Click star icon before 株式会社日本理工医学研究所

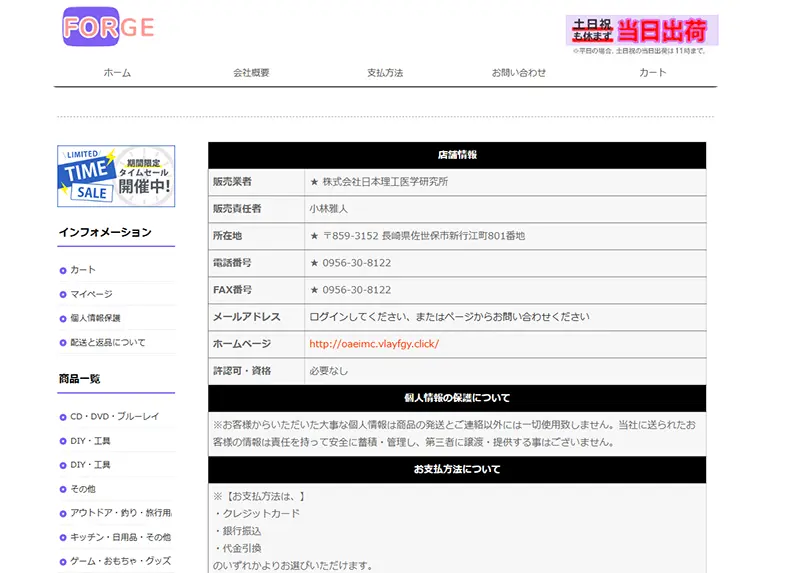point(314,182)
